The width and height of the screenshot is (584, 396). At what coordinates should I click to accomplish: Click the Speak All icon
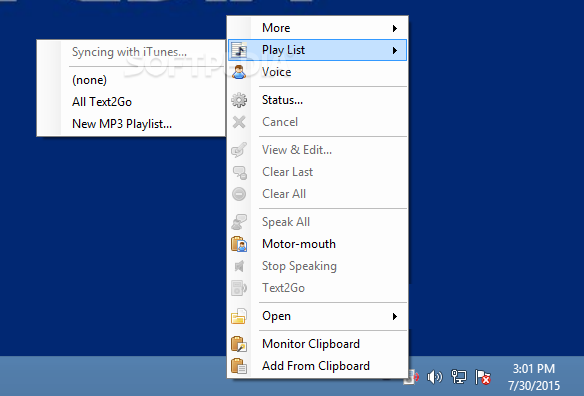click(239, 222)
